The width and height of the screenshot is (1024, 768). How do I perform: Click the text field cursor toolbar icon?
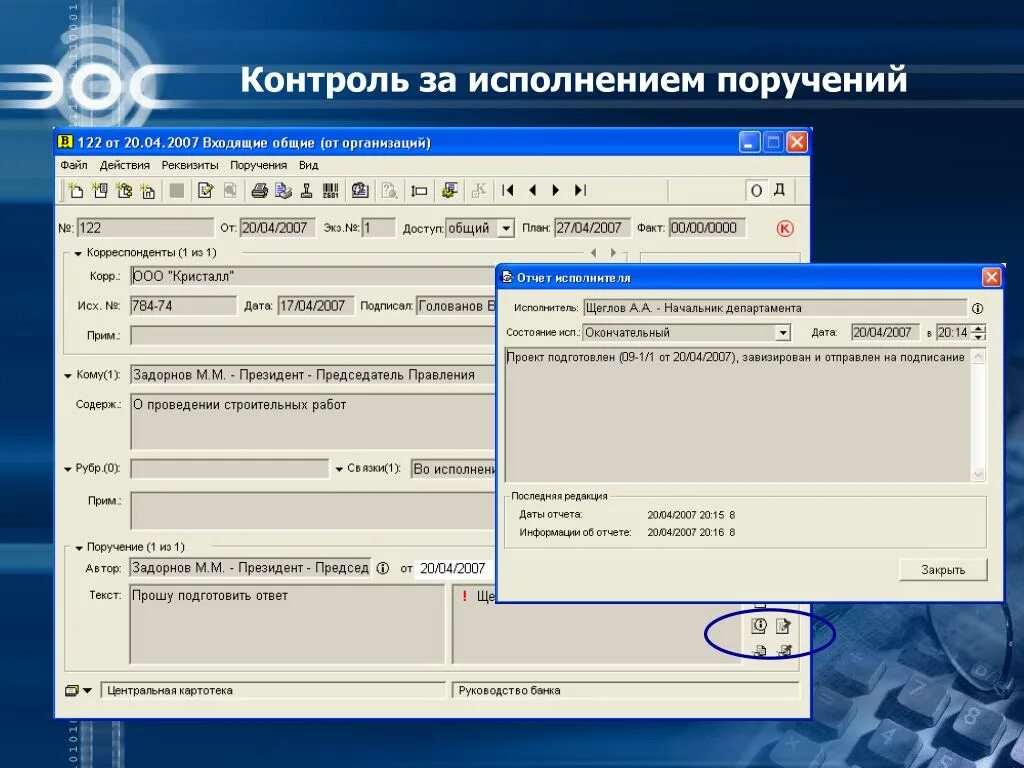click(419, 191)
